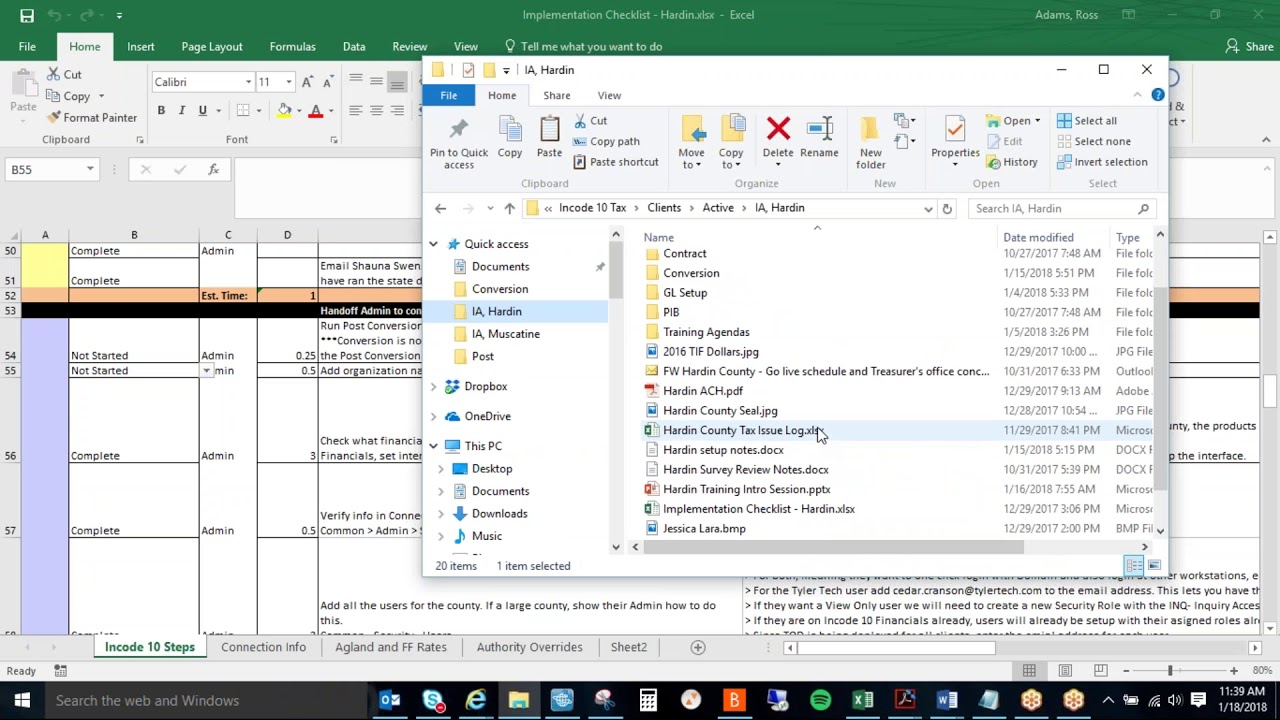
Task: Sort files by the Name column header
Action: point(659,237)
